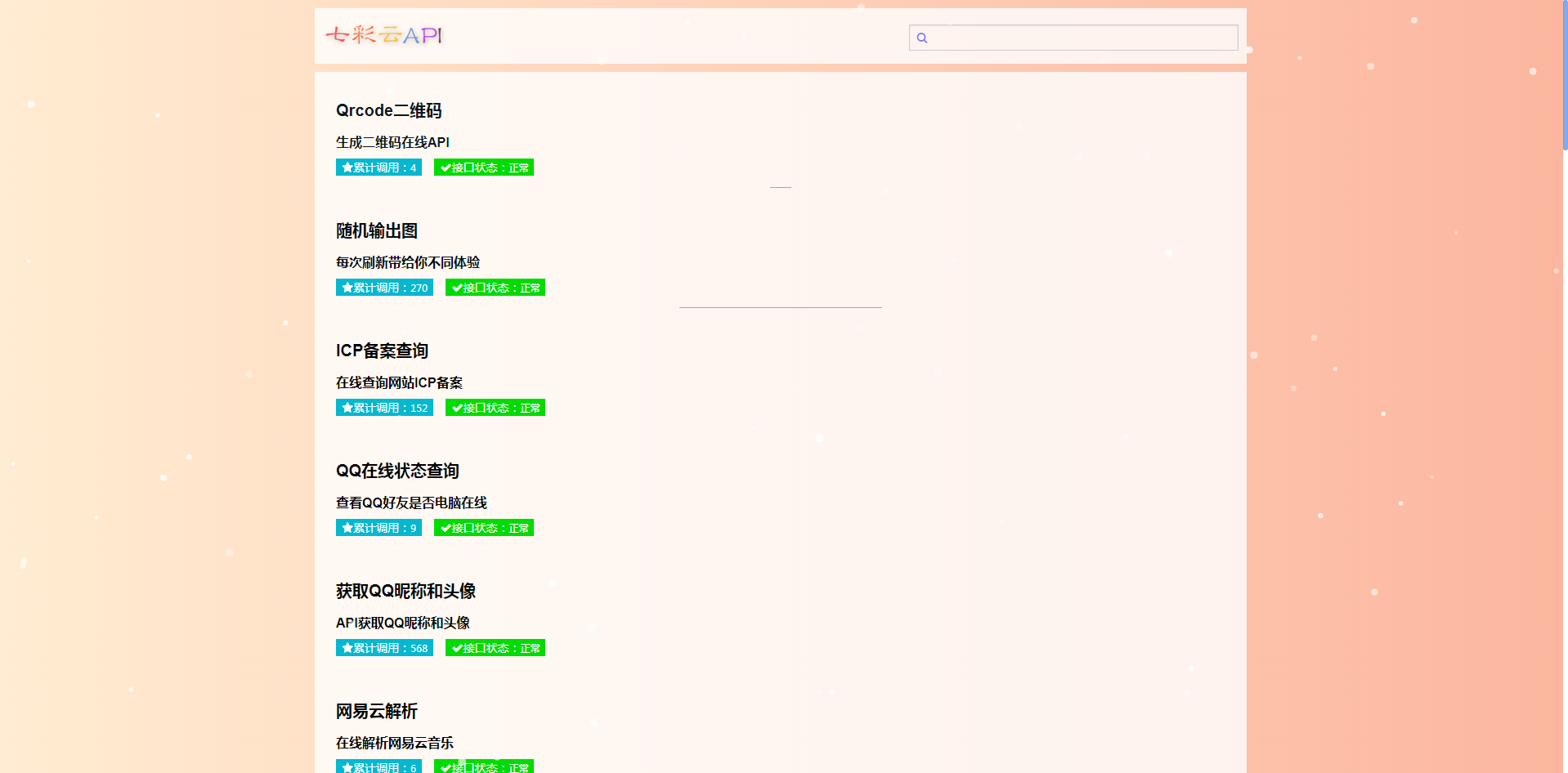Screen dimensions: 1568x773
Task: Open the 随机输出图 section heading
Action: (x=377, y=230)
